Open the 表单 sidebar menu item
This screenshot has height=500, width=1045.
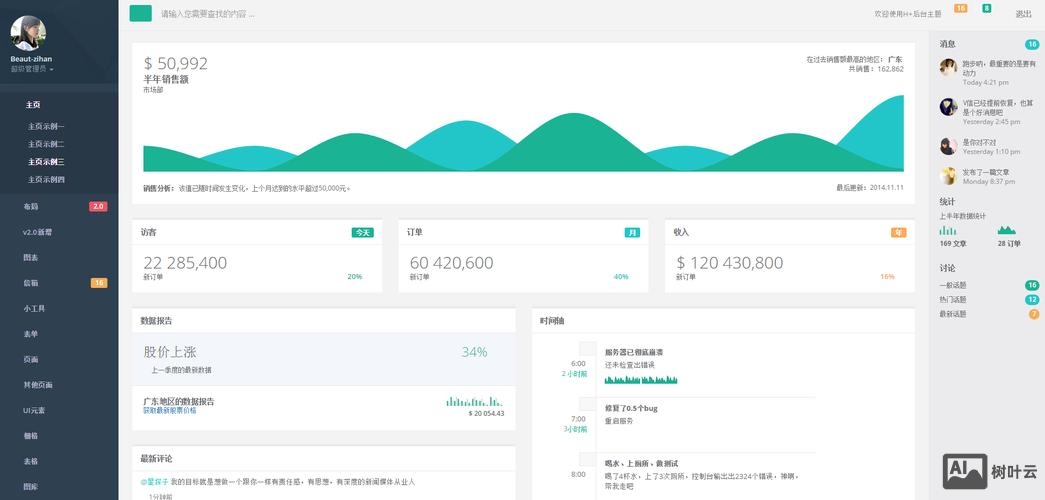pos(31,334)
